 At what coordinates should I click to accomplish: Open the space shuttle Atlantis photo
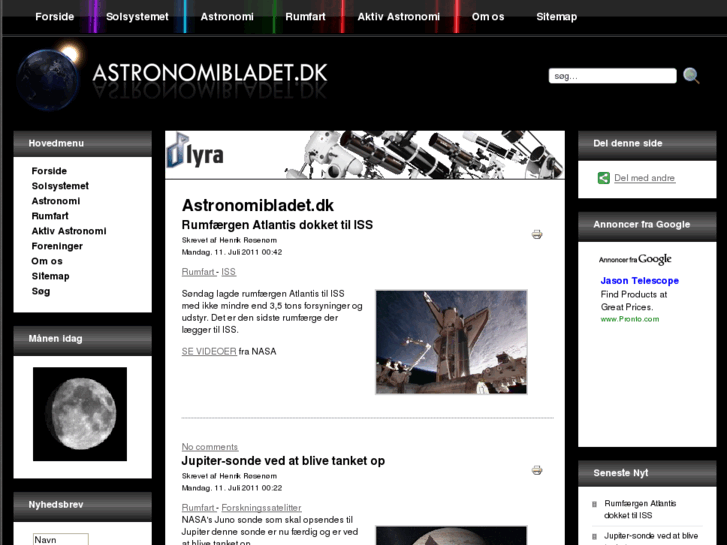tap(451, 342)
